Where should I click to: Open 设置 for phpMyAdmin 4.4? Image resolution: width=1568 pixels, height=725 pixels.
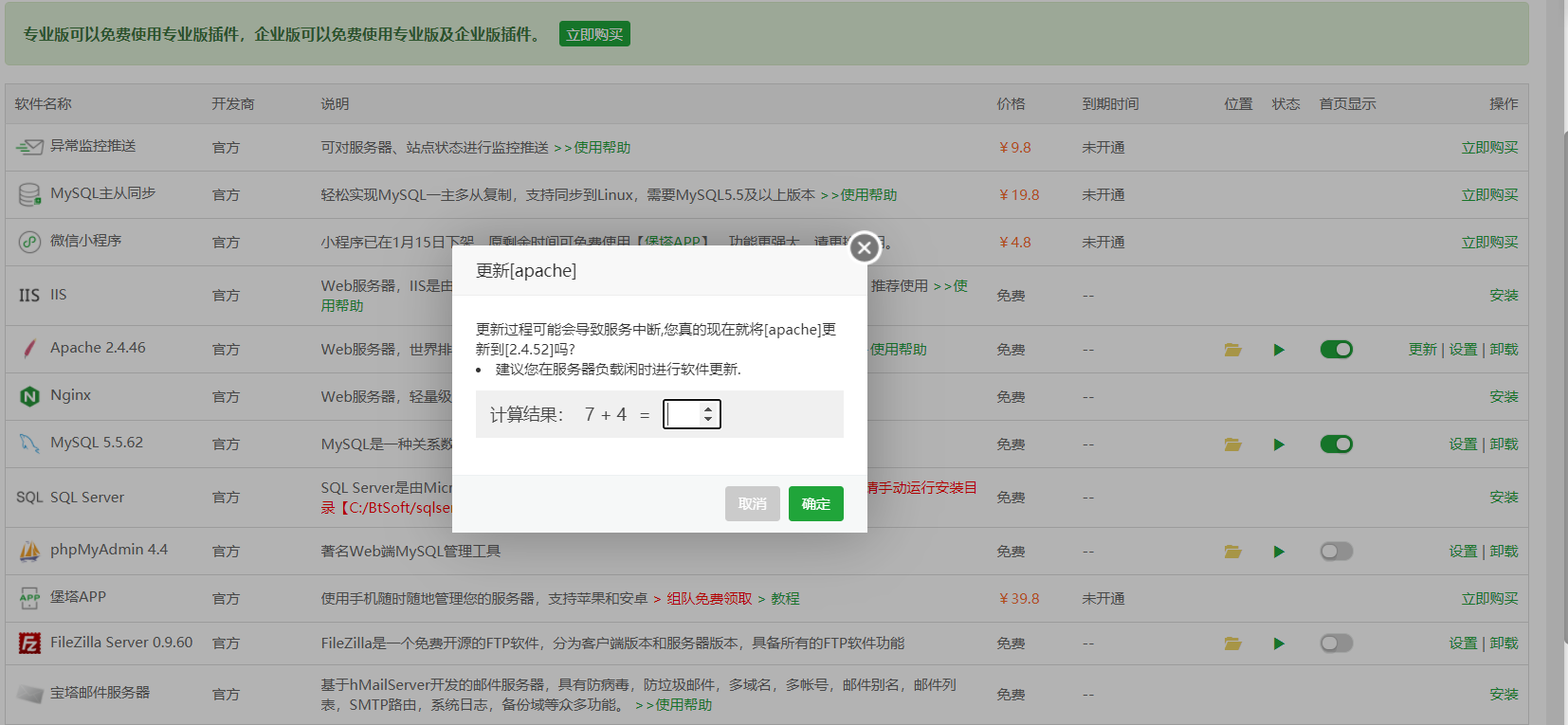point(1463,552)
